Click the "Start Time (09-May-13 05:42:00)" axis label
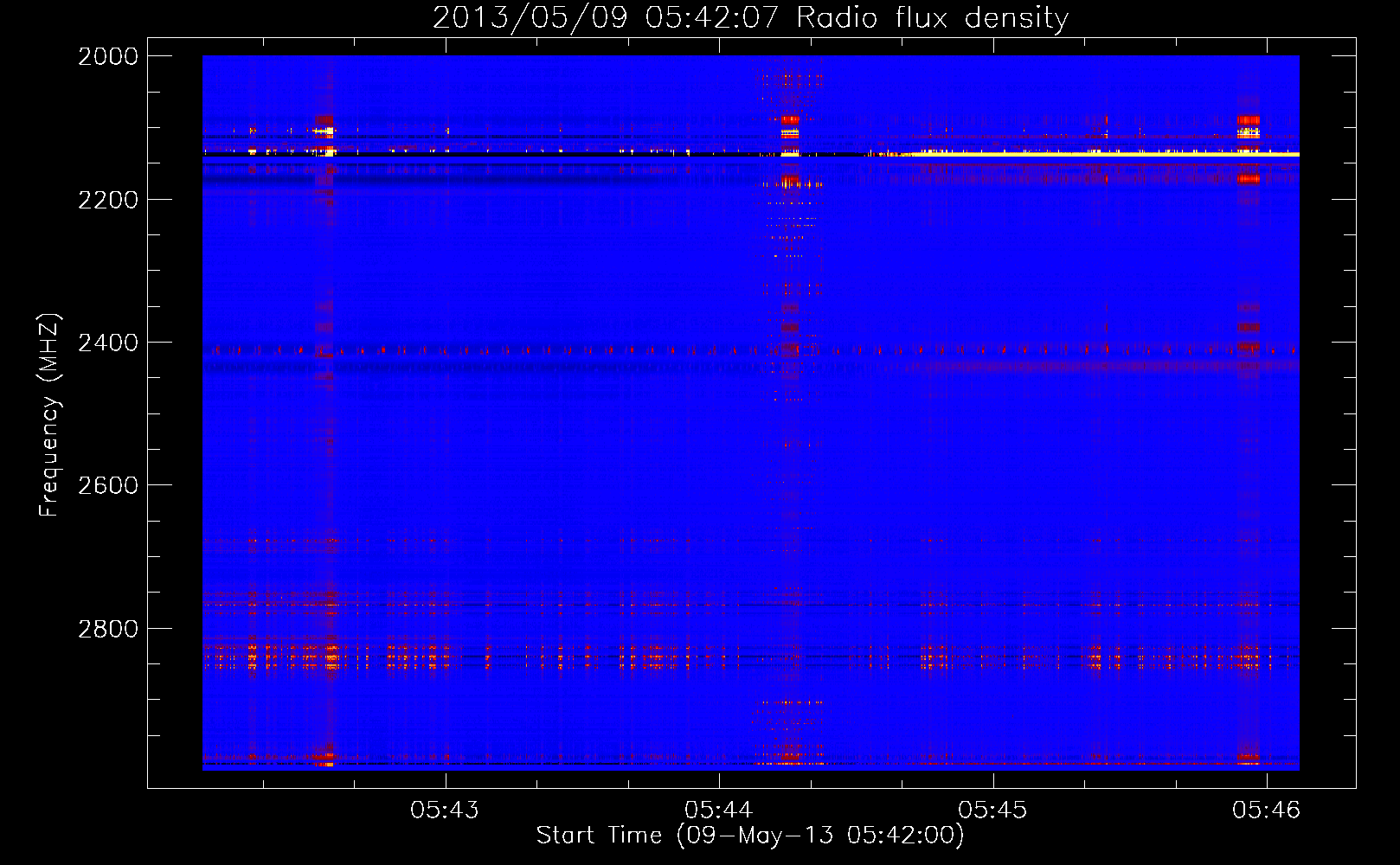The height and width of the screenshot is (865, 1400). (x=750, y=836)
